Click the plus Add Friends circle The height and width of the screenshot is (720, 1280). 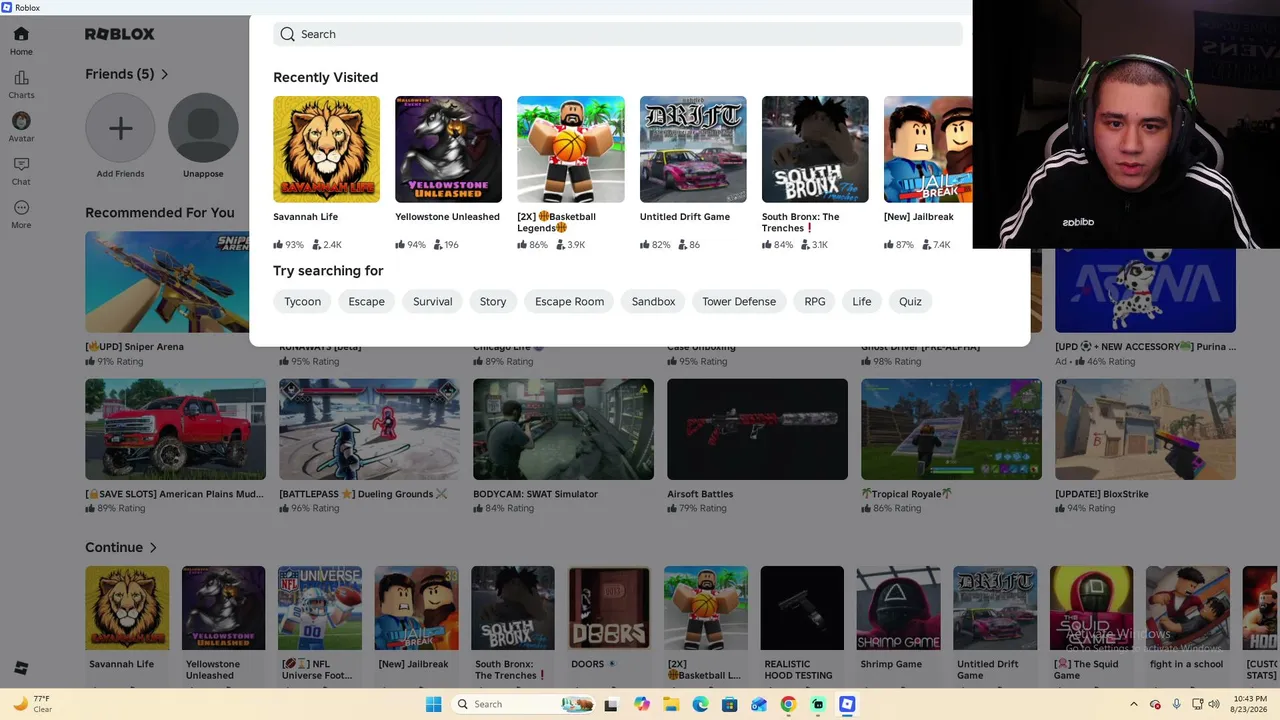(x=120, y=128)
